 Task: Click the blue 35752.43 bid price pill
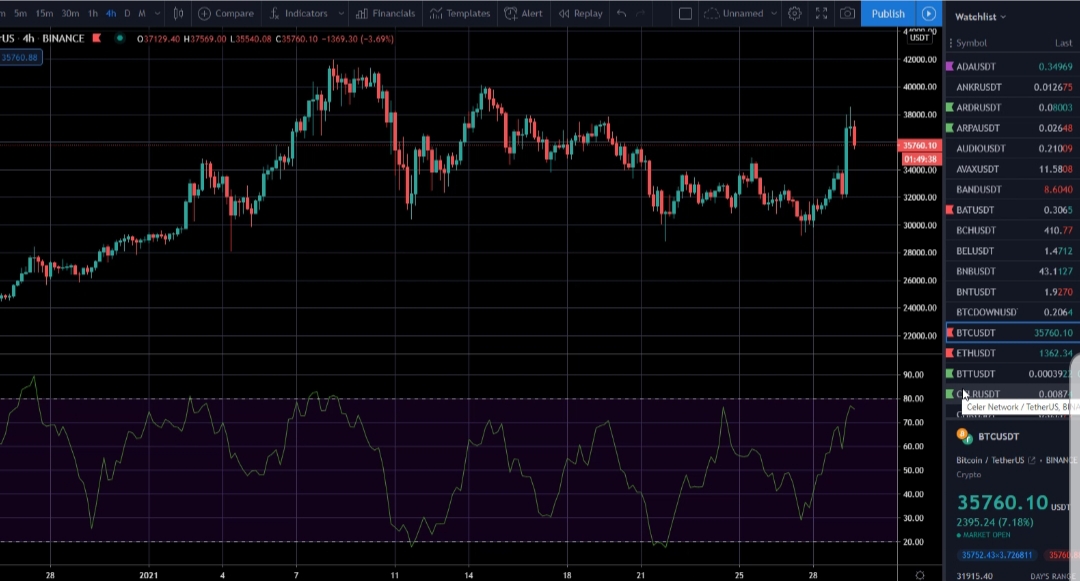tap(997, 555)
